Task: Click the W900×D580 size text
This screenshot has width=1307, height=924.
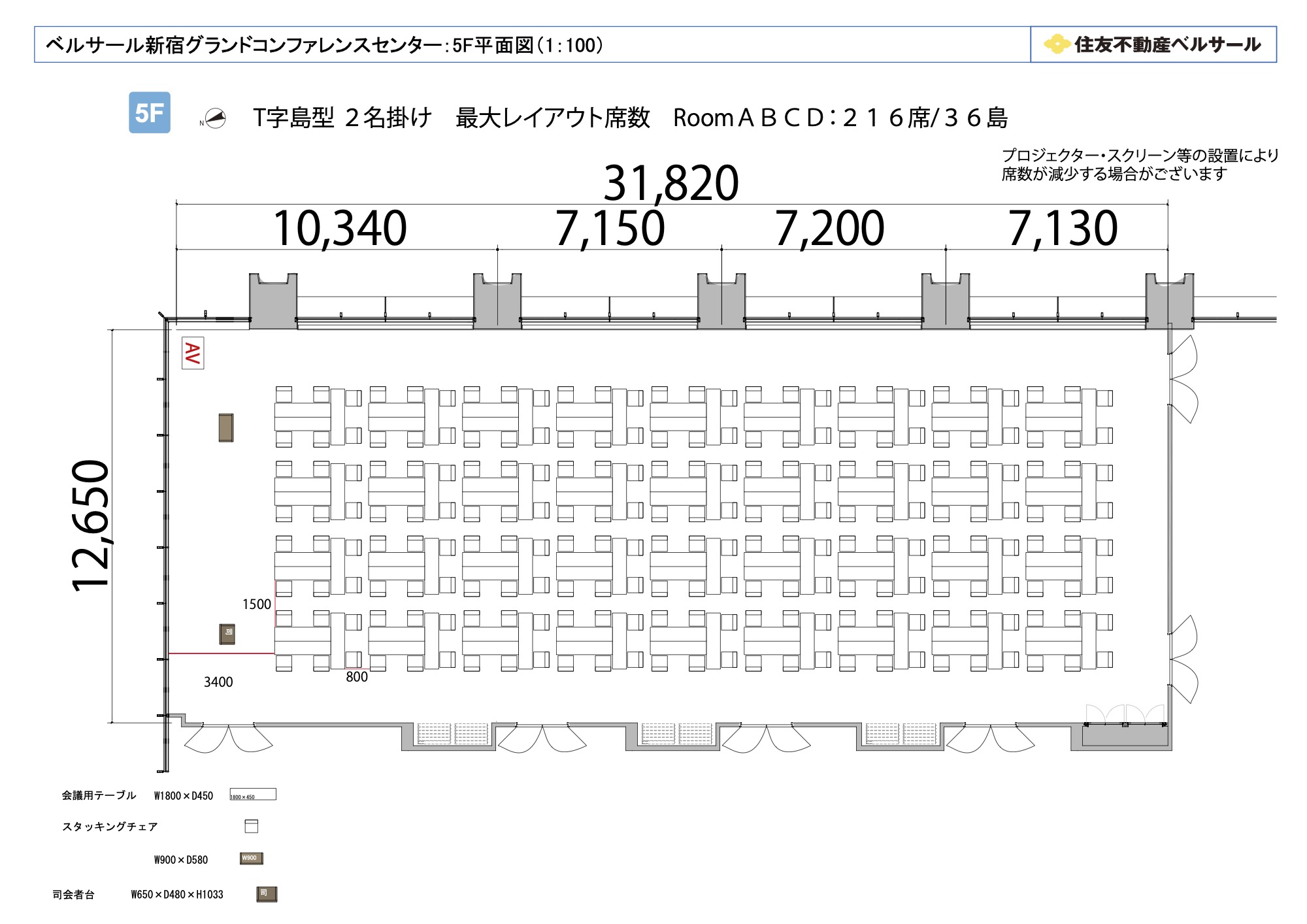Action: (x=181, y=860)
